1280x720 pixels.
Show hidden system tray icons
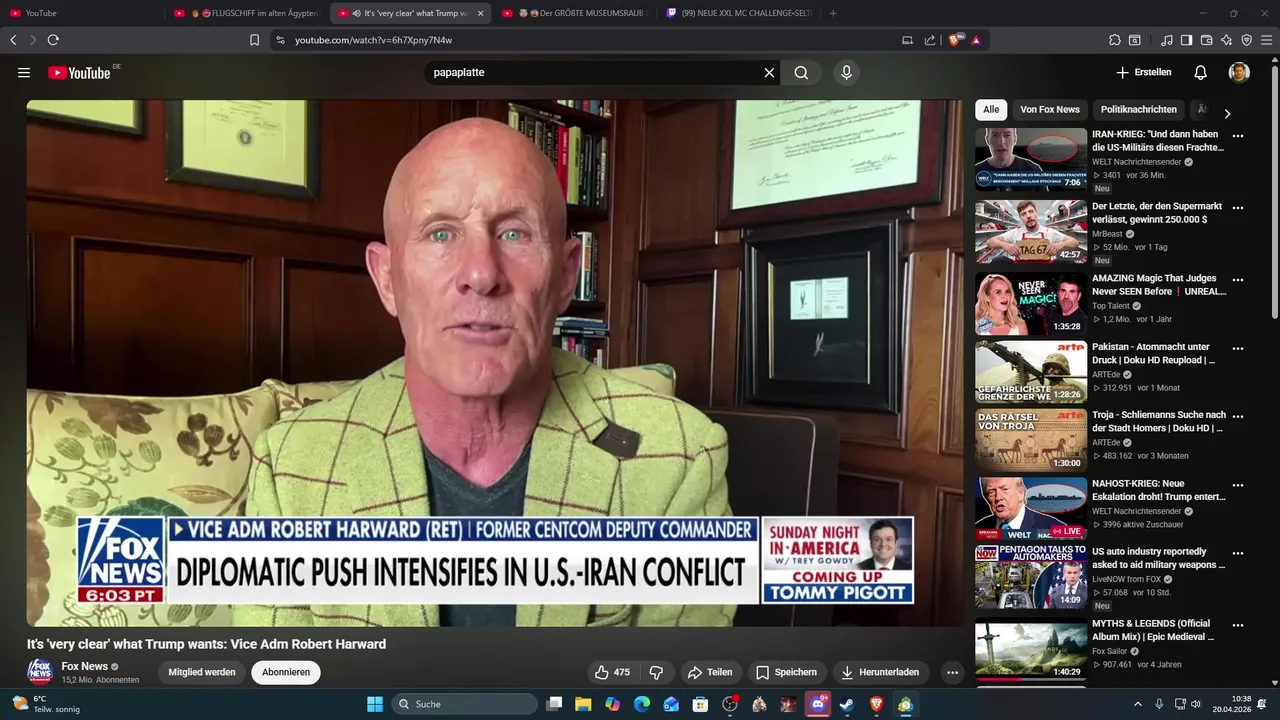point(1138,704)
